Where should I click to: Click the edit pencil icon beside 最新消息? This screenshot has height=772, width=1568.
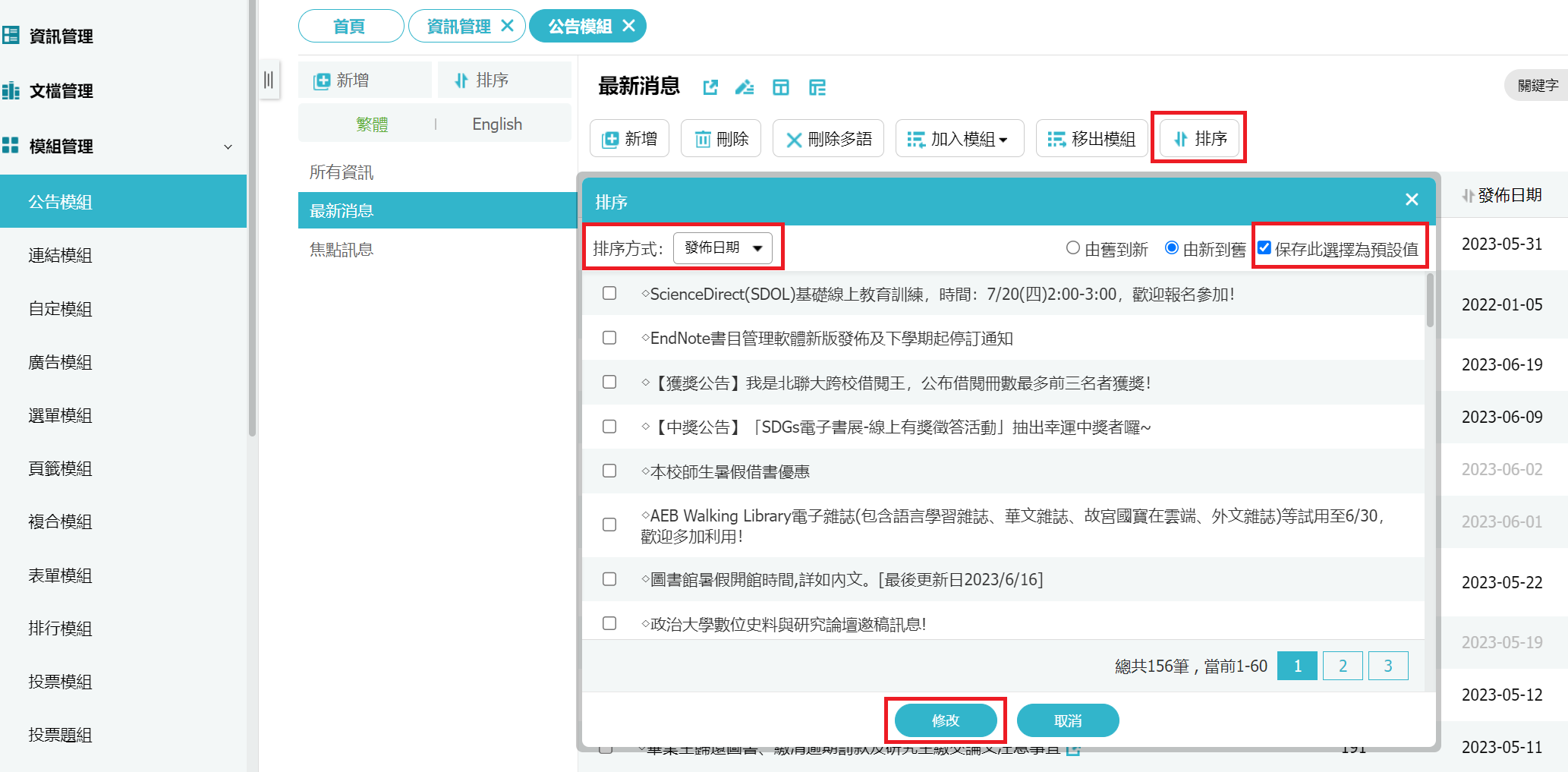[745, 87]
